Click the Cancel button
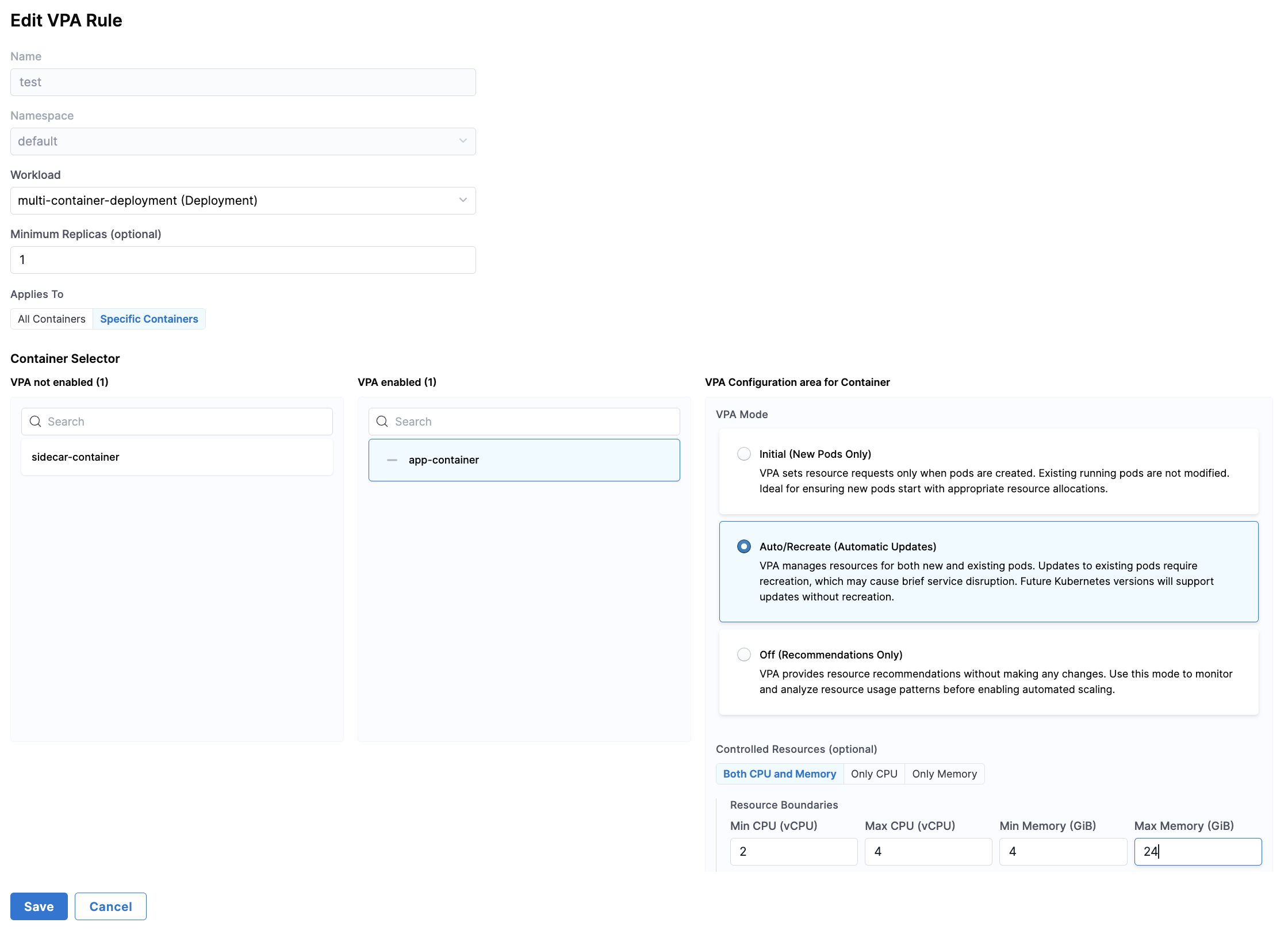This screenshot has width=1288, height=934. 110,906
